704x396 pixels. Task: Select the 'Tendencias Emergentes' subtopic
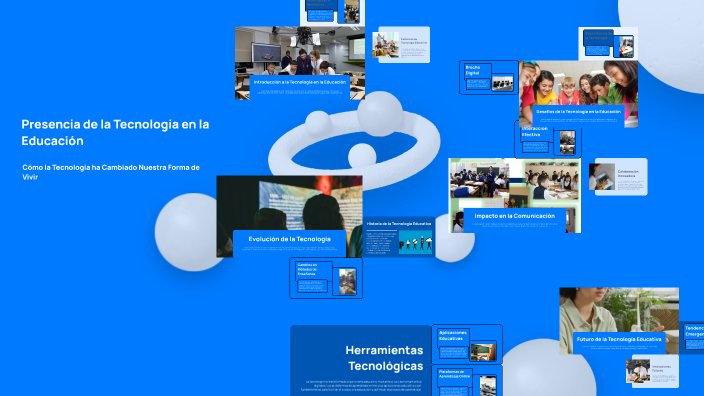(692, 338)
